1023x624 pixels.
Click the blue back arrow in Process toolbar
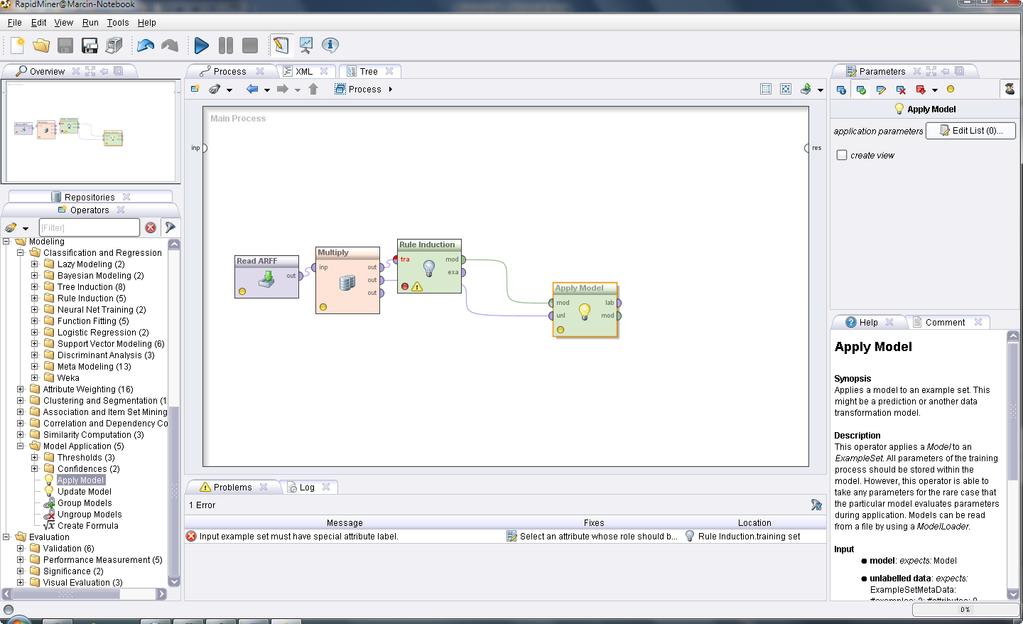coord(252,89)
